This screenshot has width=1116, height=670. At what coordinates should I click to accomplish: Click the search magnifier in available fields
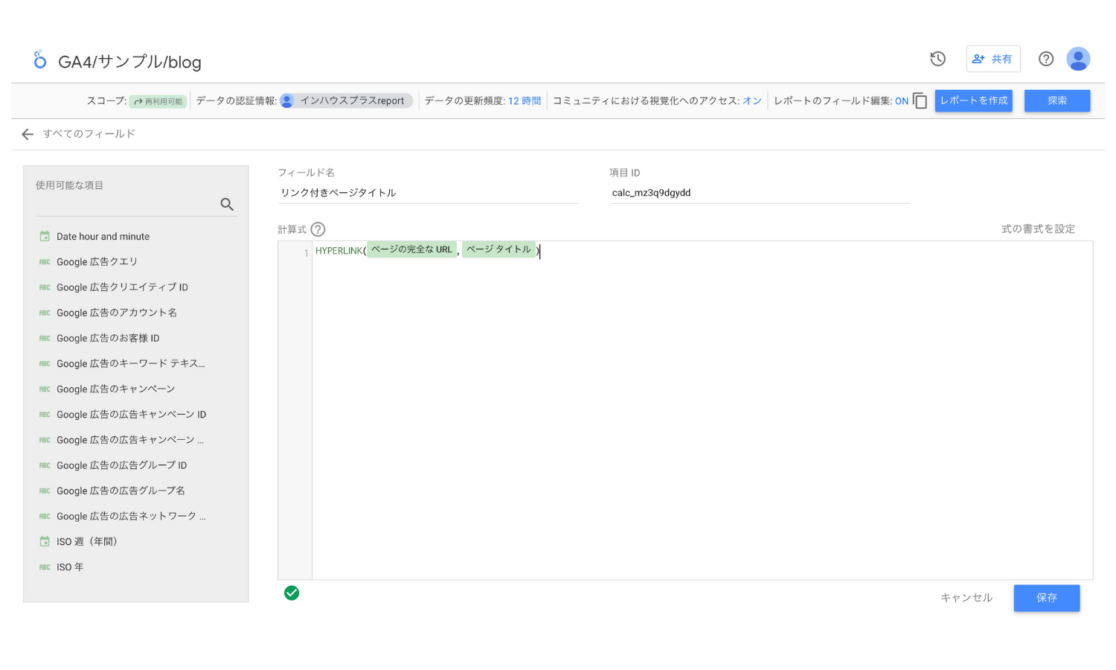point(227,204)
